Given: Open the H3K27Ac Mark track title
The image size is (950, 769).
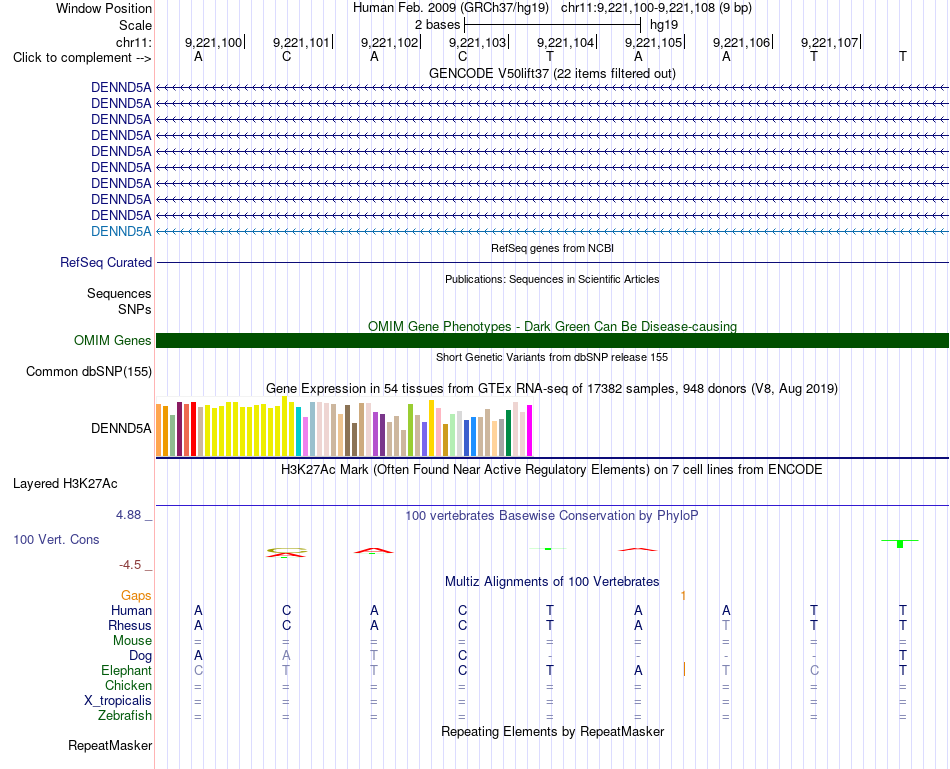Looking at the screenshot, I should click(552, 470).
